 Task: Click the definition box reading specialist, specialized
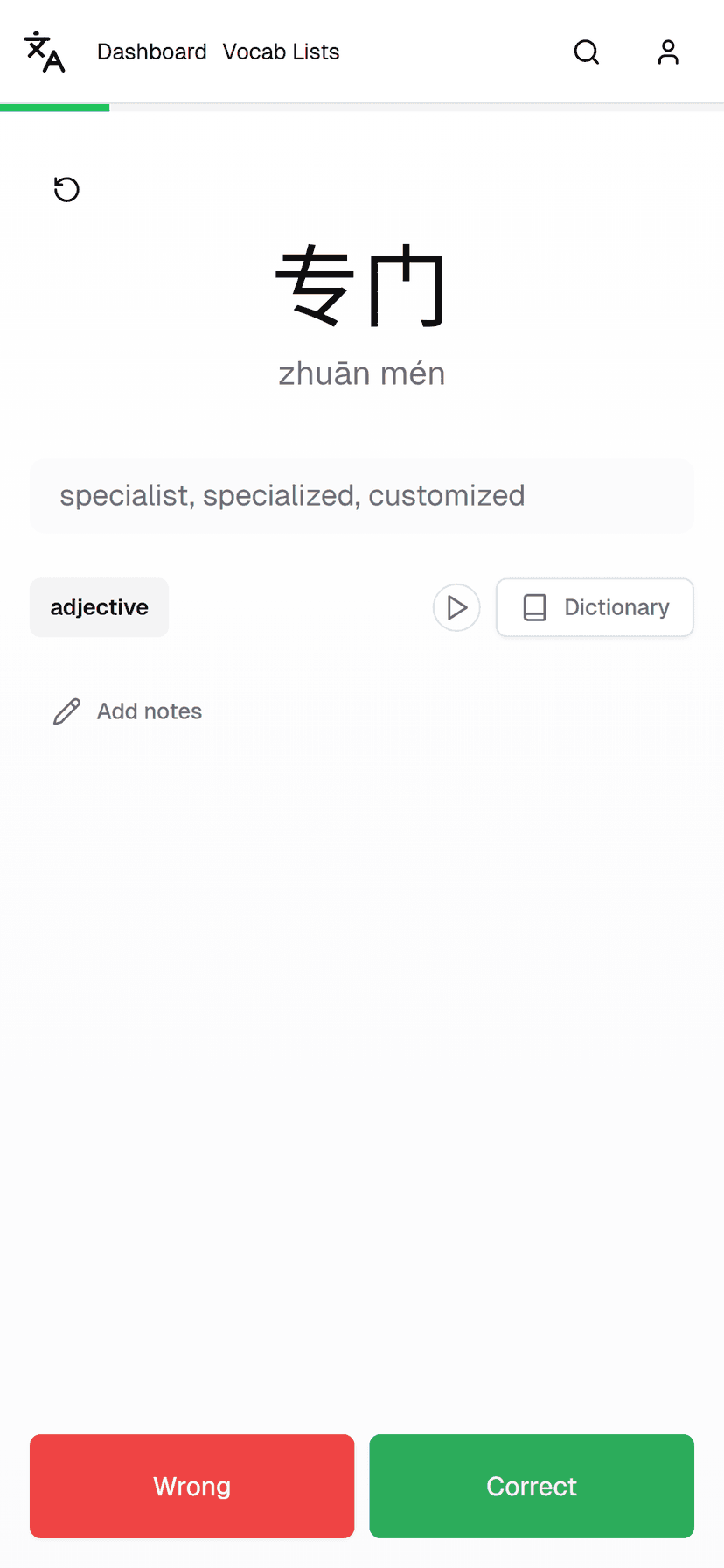pos(362,496)
